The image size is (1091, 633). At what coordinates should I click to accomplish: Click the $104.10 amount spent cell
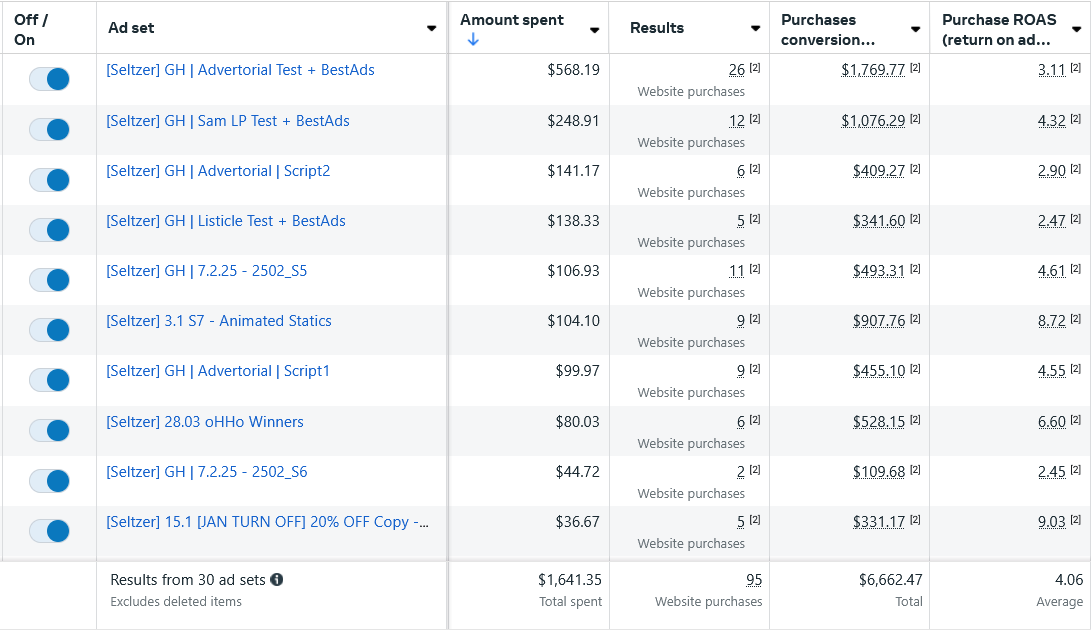tap(573, 321)
